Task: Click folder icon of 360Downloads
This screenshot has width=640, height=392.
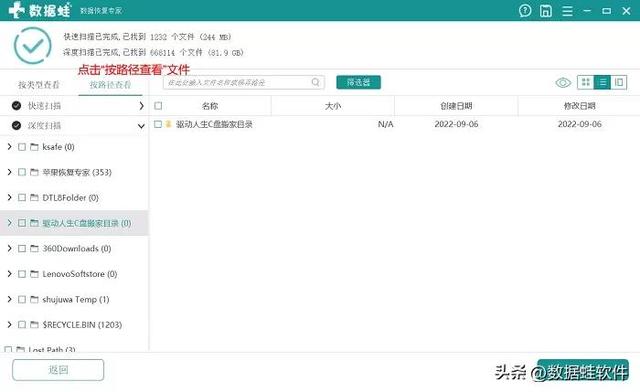Action: [x=34, y=249]
